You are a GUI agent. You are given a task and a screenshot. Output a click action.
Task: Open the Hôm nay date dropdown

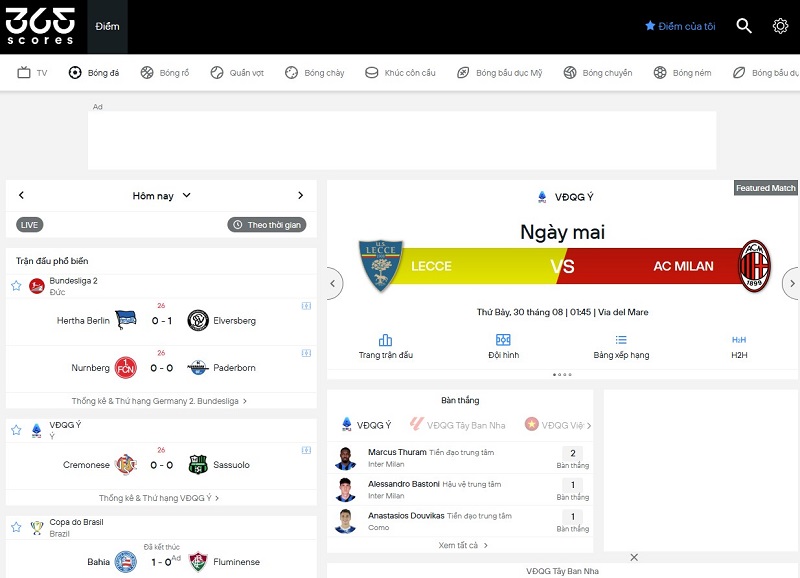pyautogui.click(x=161, y=195)
